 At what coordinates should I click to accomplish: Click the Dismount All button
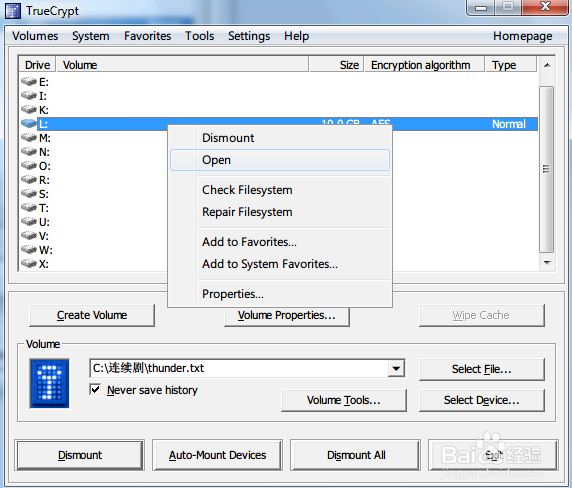(x=356, y=455)
